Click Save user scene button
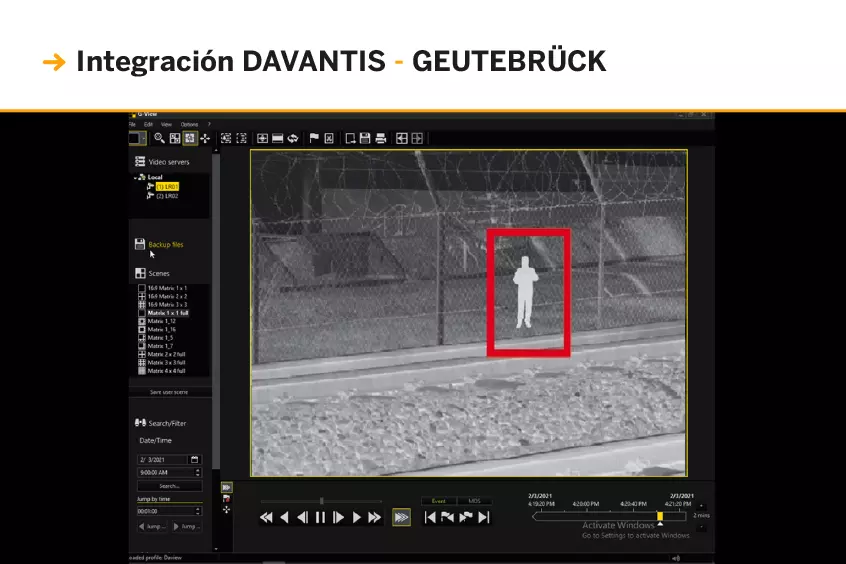The width and height of the screenshot is (846, 564). click(169, 392)
